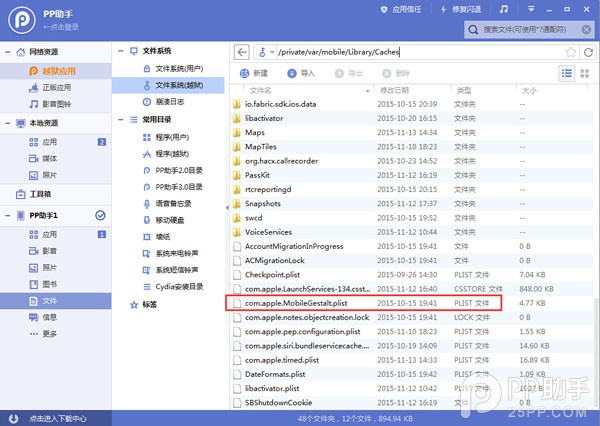Open 崩溃日志 crash logs
The width and height of the screenshot is (600, 426).
[x=168, y=102]
